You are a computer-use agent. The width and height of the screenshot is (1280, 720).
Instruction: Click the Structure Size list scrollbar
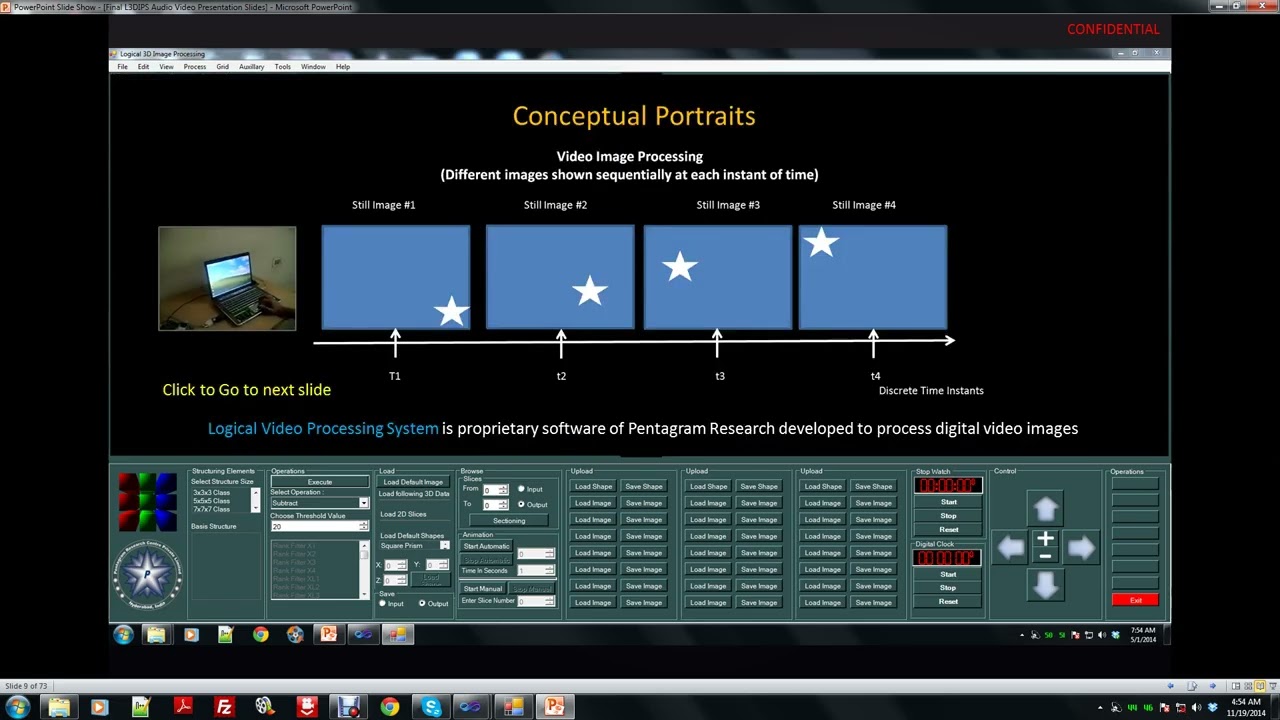255,500
